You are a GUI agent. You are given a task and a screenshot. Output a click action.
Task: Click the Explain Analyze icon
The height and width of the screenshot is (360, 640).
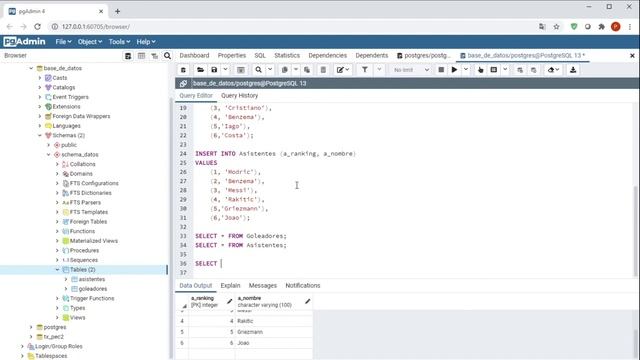click(493, 70)
